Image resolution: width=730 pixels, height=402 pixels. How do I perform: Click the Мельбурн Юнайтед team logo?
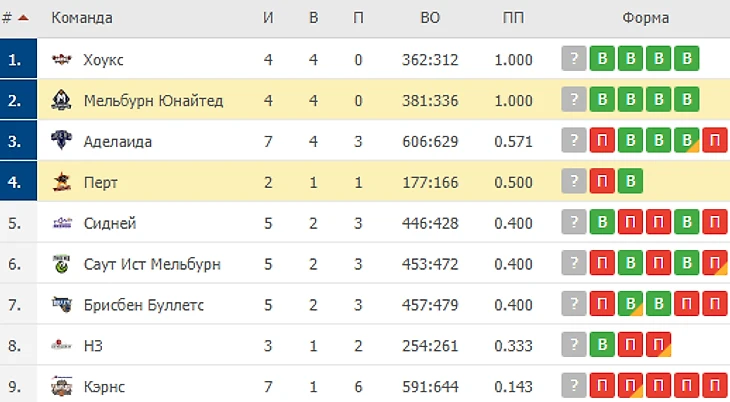62,101
